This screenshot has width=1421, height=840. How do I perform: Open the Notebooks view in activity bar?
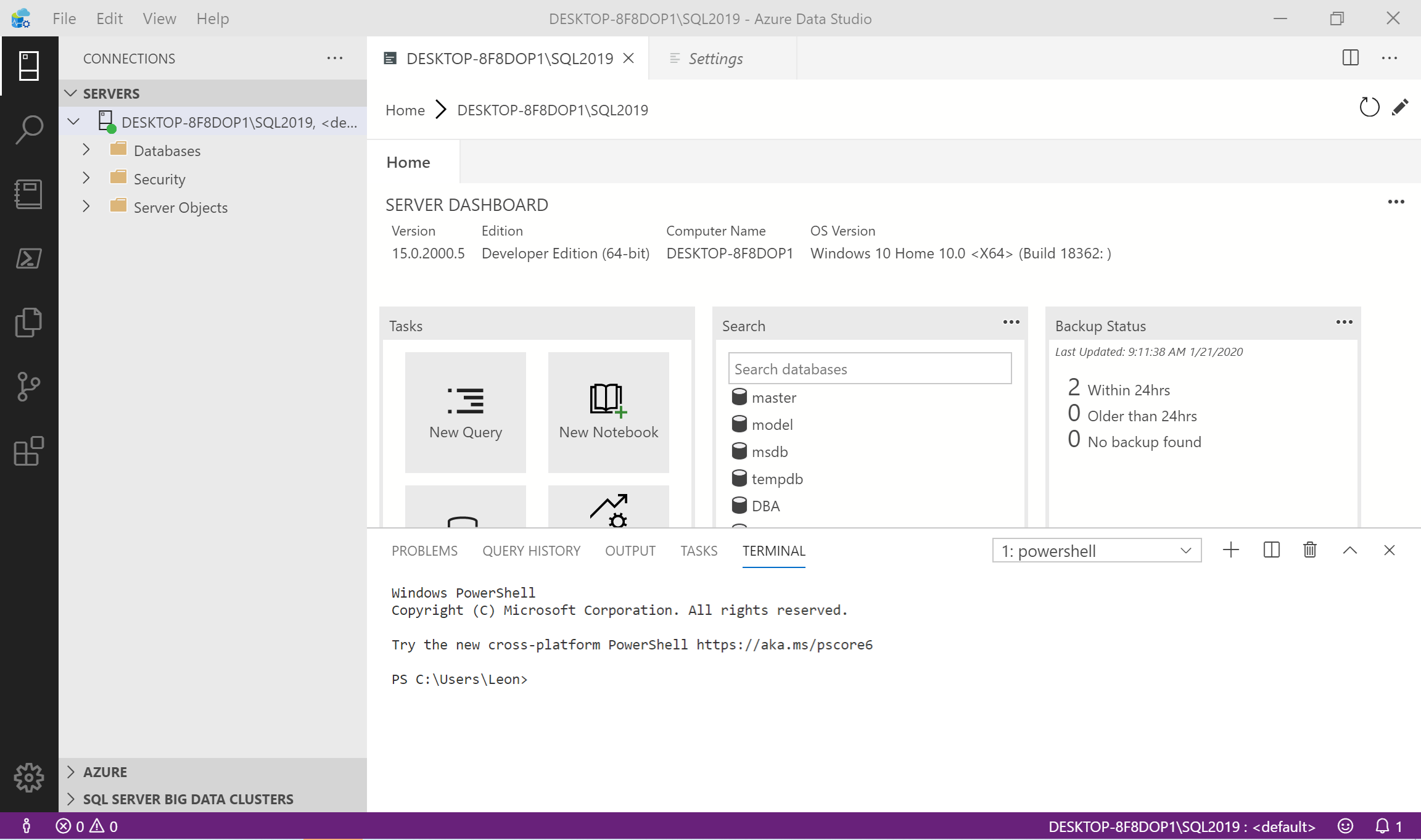pos(29,194)
